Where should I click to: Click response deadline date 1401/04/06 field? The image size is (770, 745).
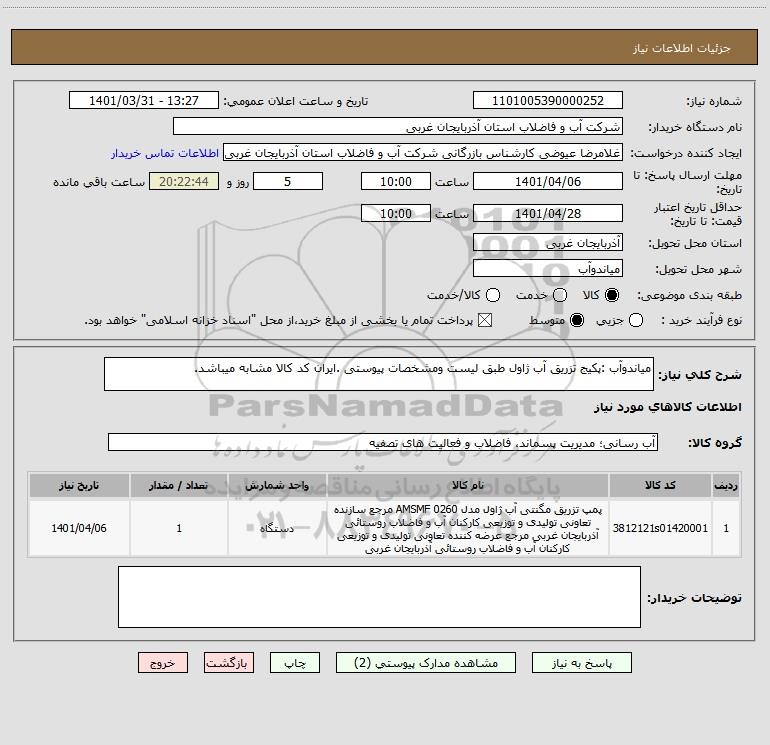[548, 181]
